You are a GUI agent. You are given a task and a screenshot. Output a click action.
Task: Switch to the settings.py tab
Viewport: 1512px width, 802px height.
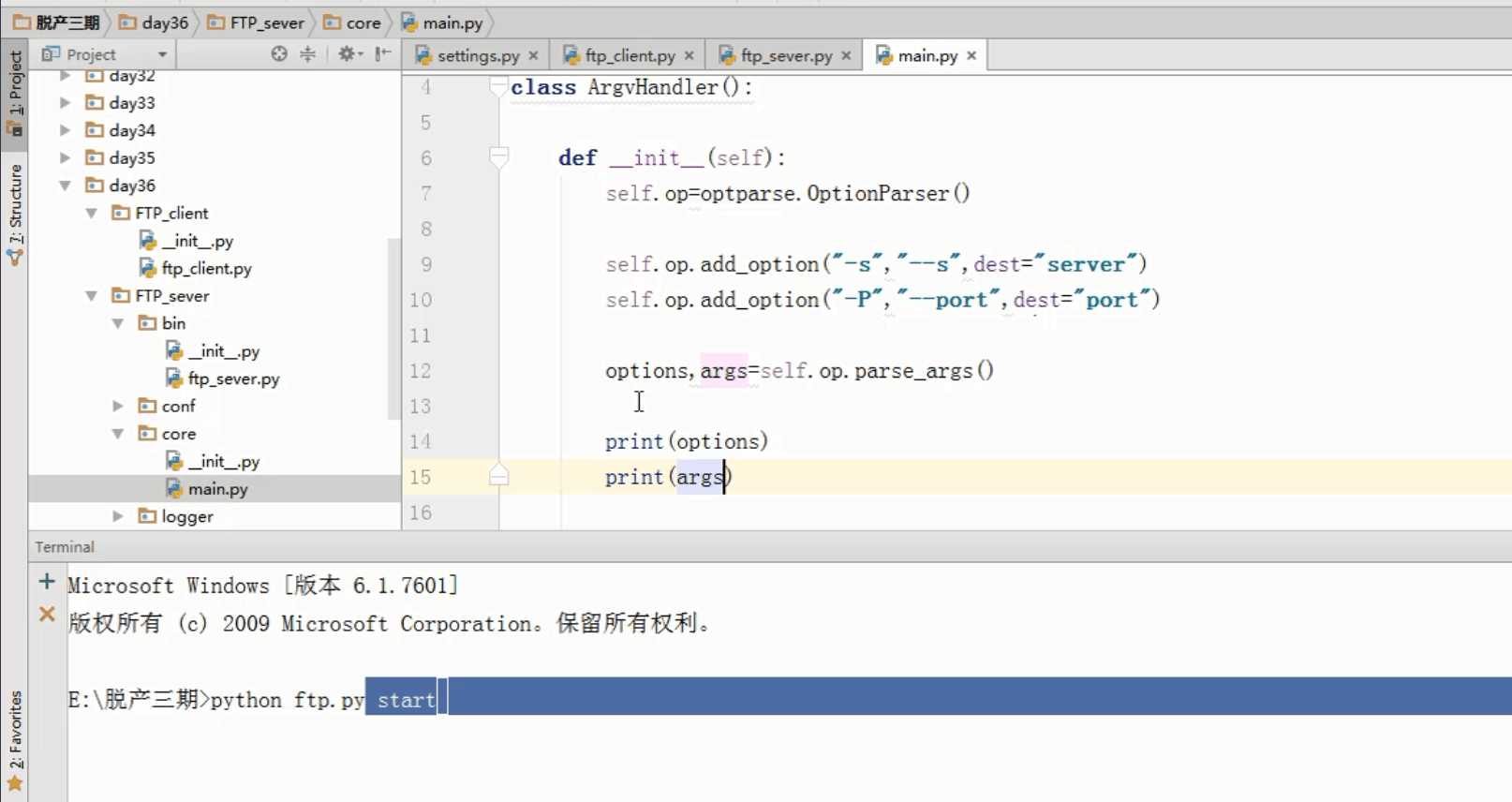(x=477, y=55)
